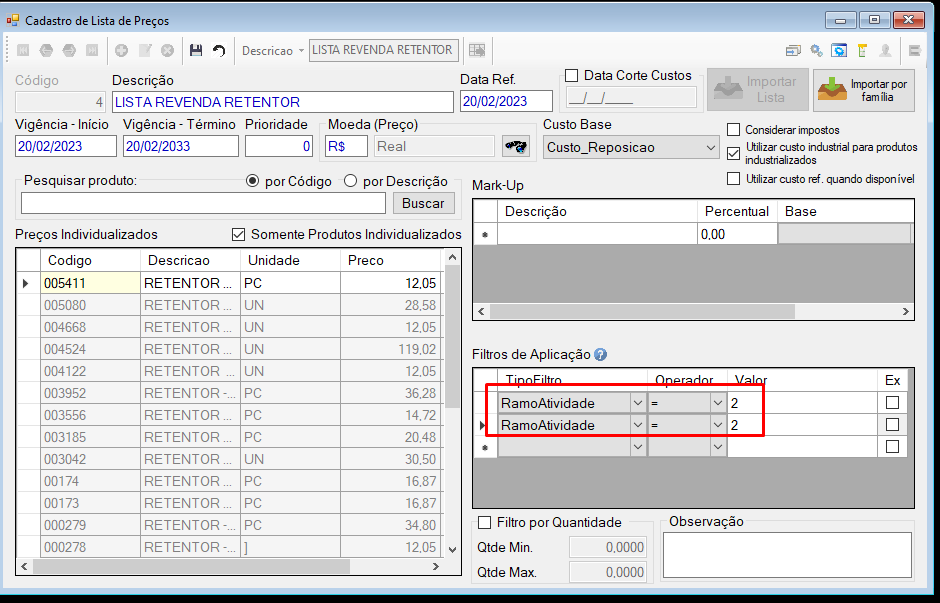
Task: Click the Pesquisar produto input field
Action: (203, 203)
